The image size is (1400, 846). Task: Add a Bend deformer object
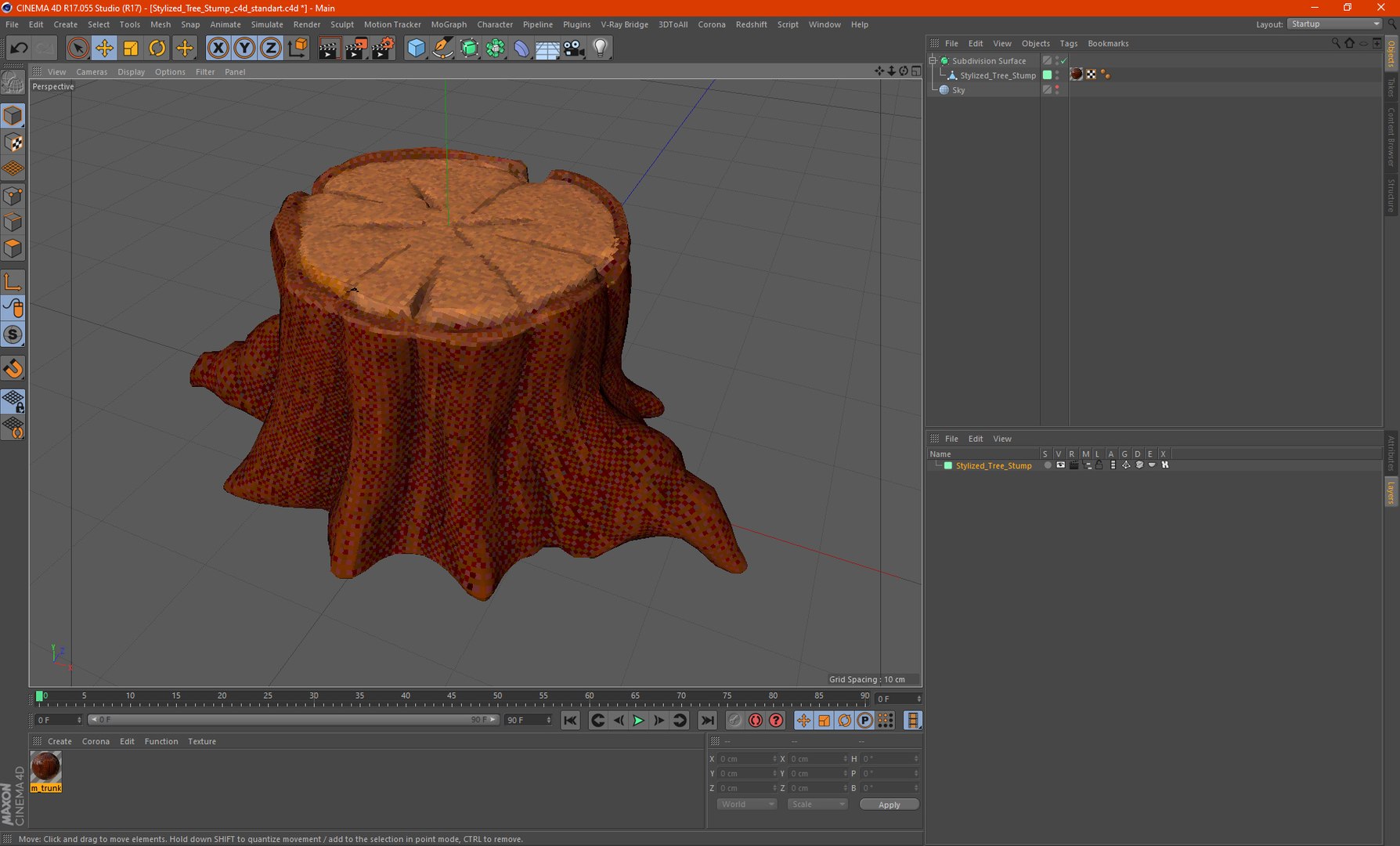[521, 48]
